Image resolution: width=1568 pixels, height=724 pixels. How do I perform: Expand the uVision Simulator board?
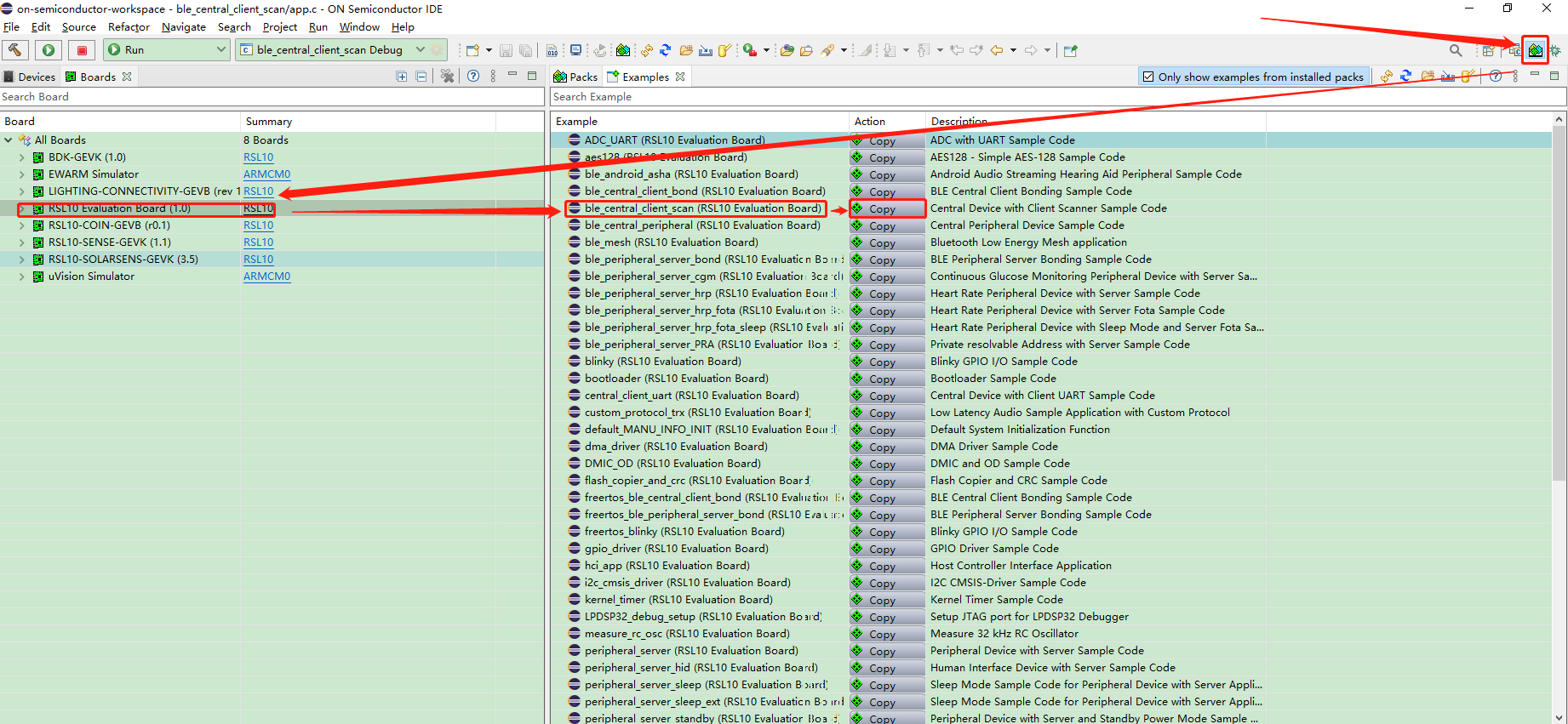click(x=22, y=276)
